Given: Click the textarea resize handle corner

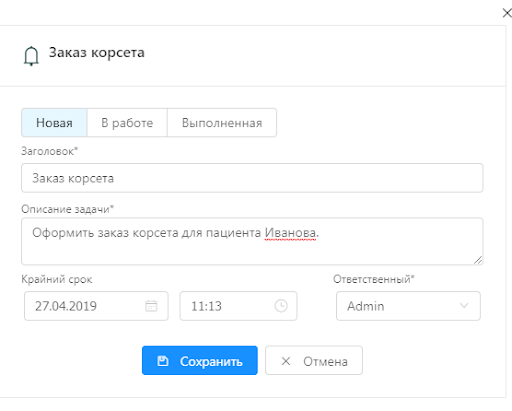Looking at the screenshot, I should [478, 260].
